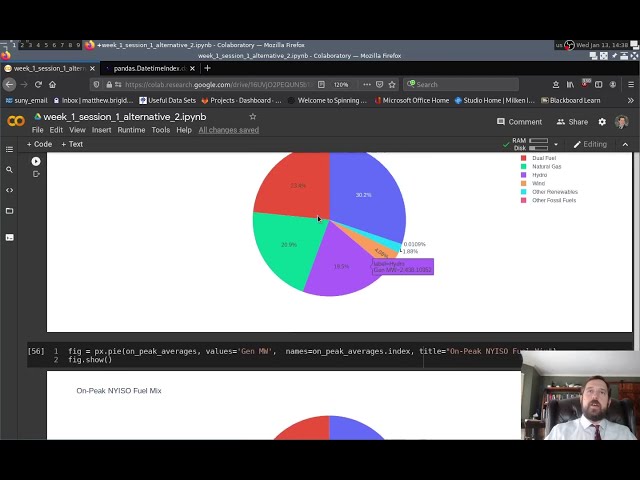Viewport: 640px width, 480px height.
Task: Open the Firefox library icon
Action: (x=570, y=84)
